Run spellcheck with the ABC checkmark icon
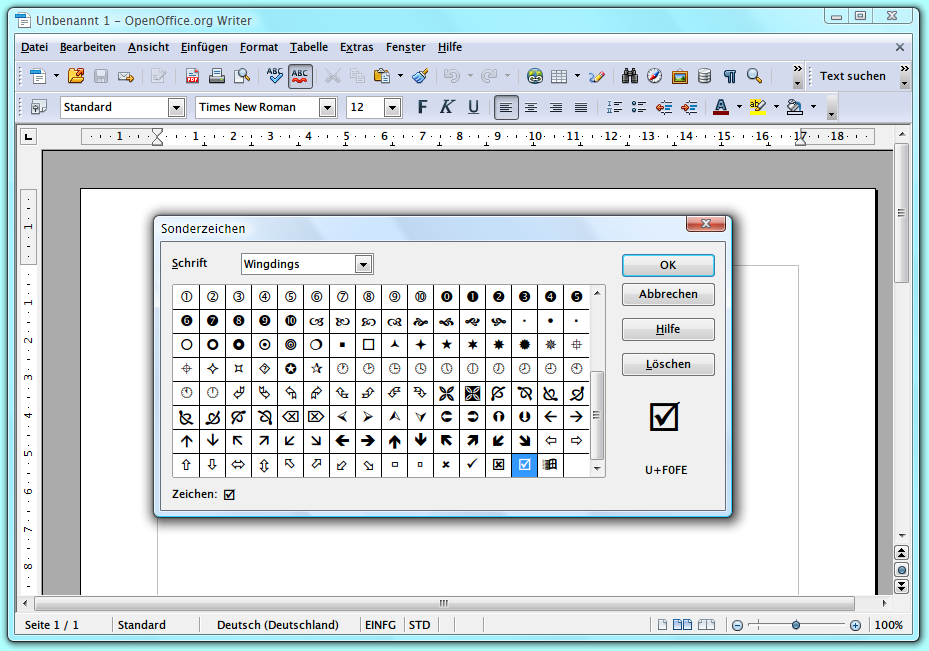The width and height of the screenshot is (929, 651). pyautogui.click(x=274, y=76)
